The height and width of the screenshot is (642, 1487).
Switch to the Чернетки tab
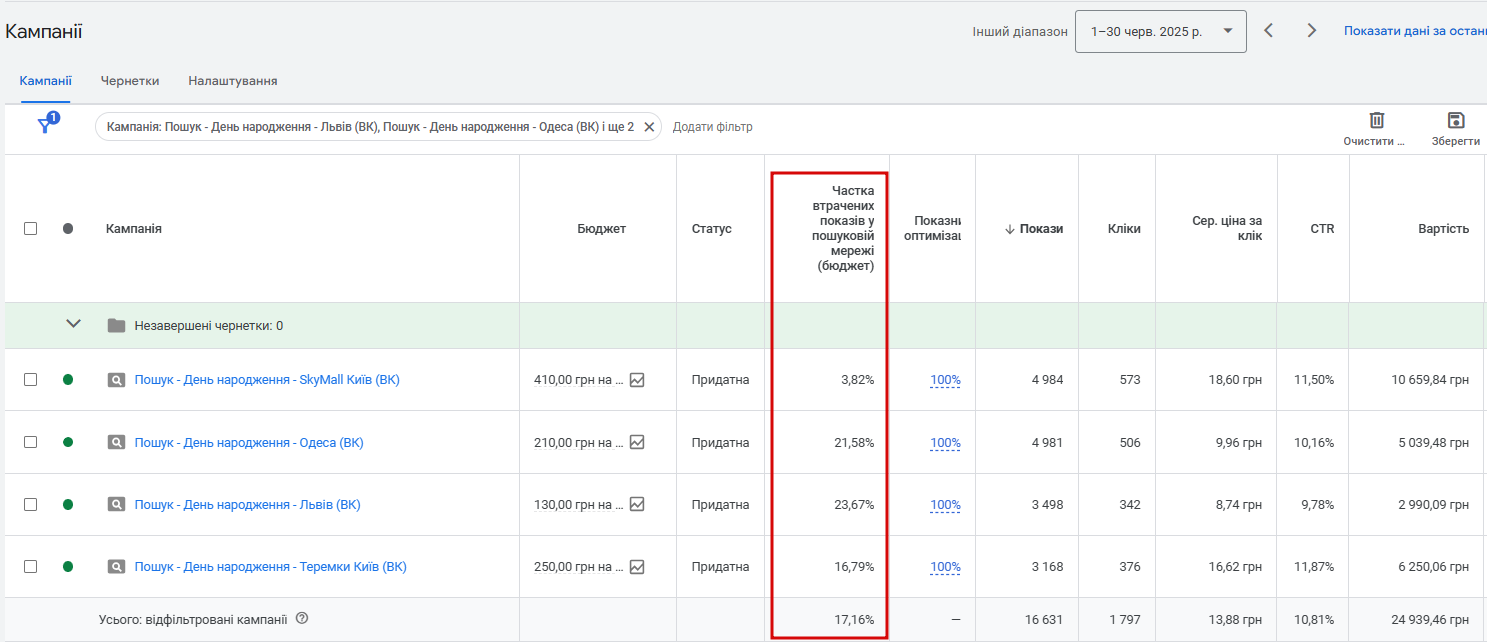[130, 81]
